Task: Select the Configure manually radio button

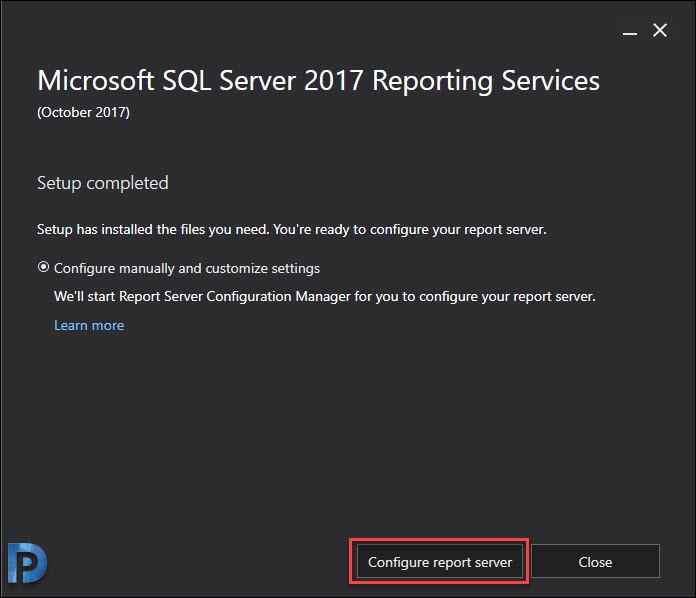Action: tap(43, 267)
